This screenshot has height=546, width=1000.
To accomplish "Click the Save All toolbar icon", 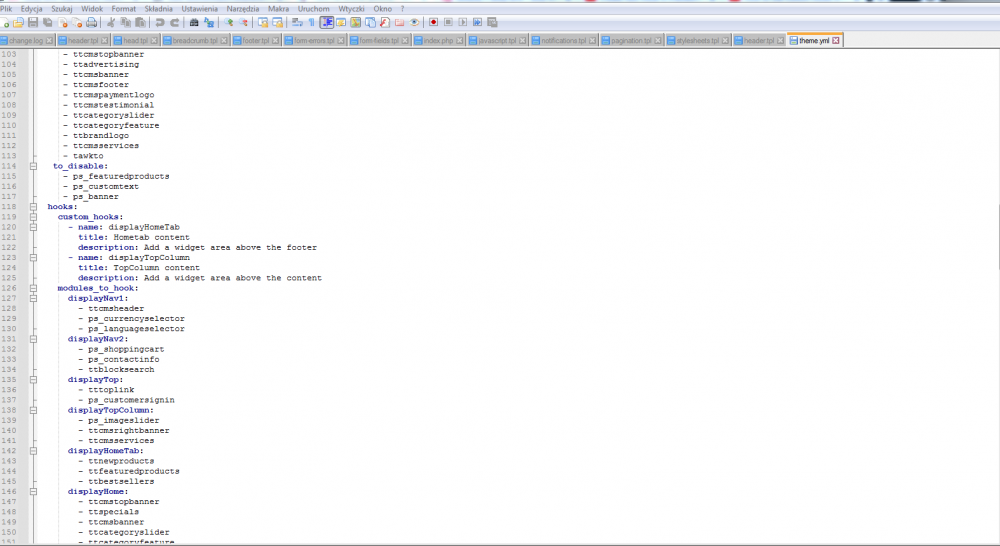I will point(47,22).
